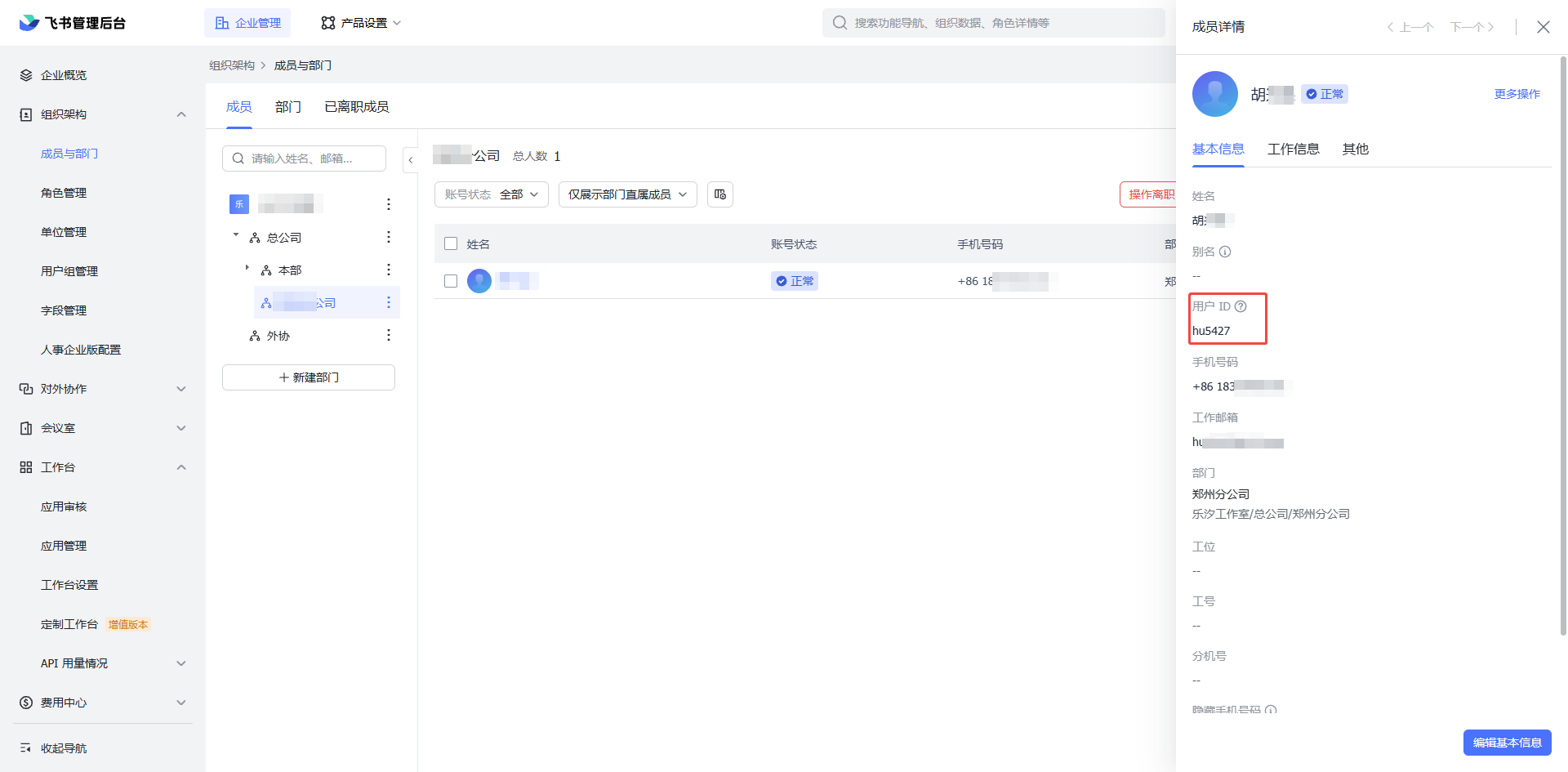Viewport: 1568px width, 772px height.
Task: Check the member row checkbox
Action: 451,281
